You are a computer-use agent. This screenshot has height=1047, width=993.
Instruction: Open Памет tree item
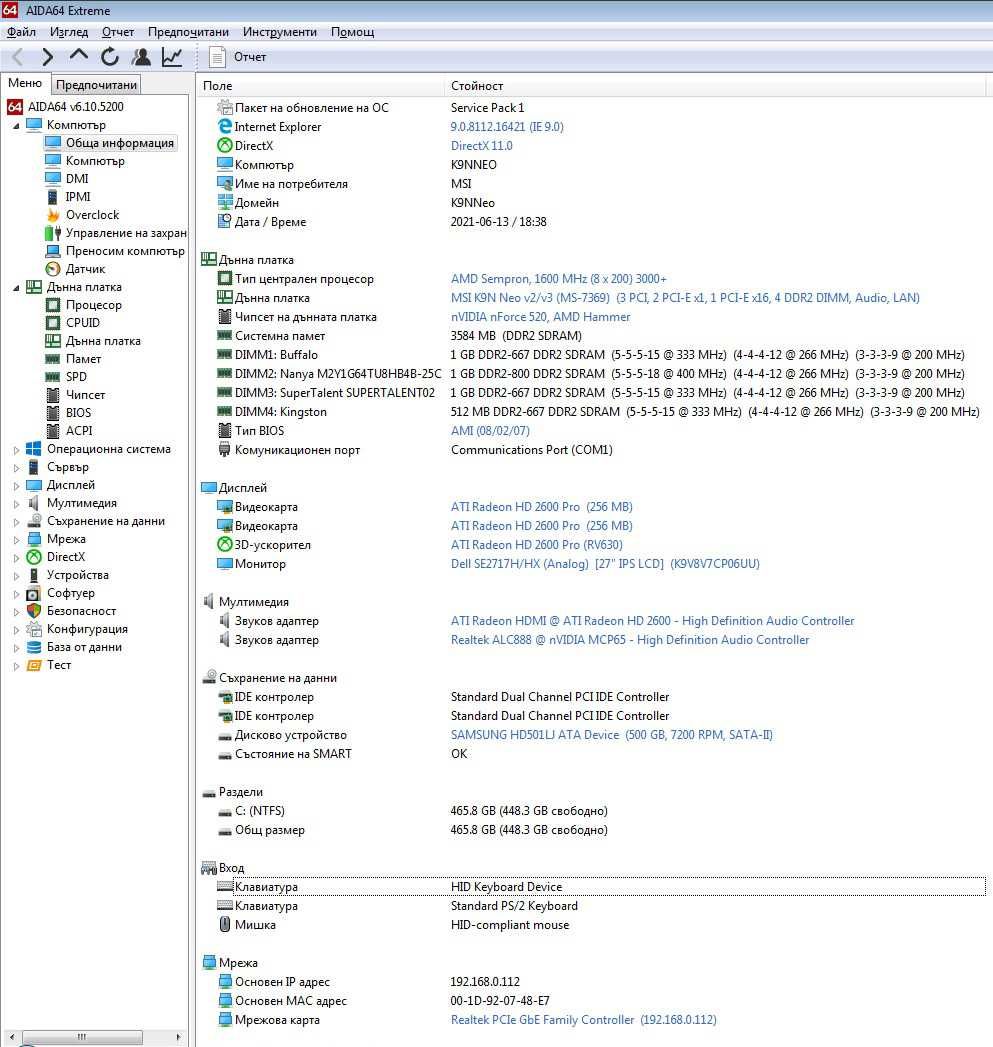coord(83,359)
